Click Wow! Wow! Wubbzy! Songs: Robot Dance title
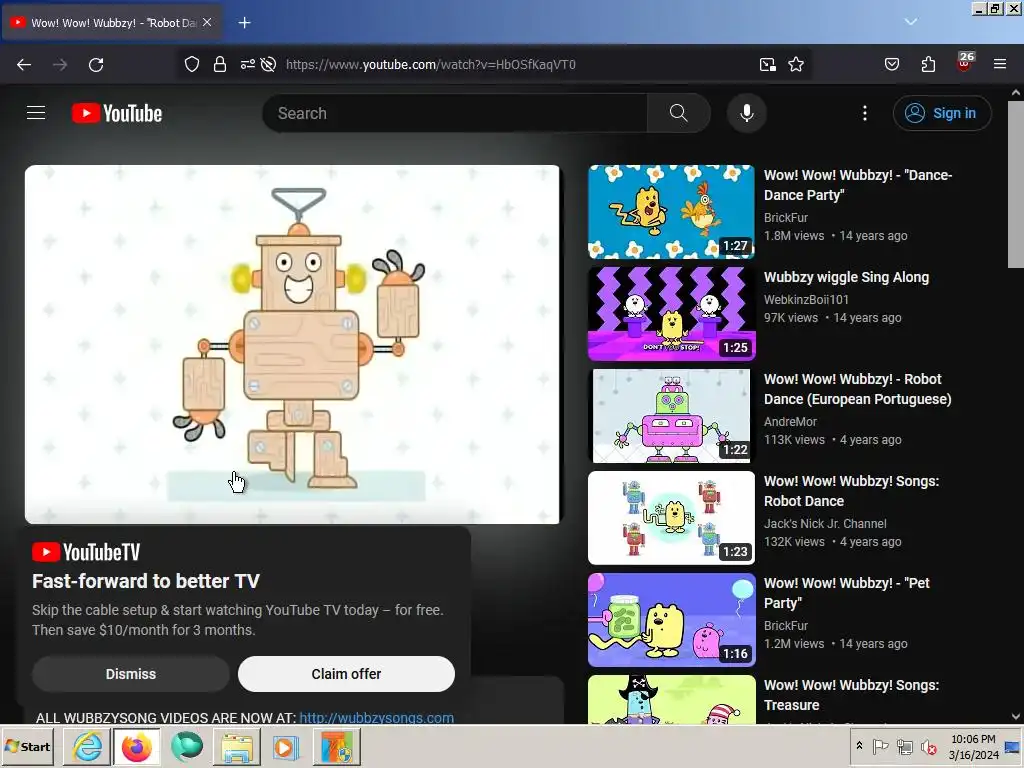 coord(852,490)
